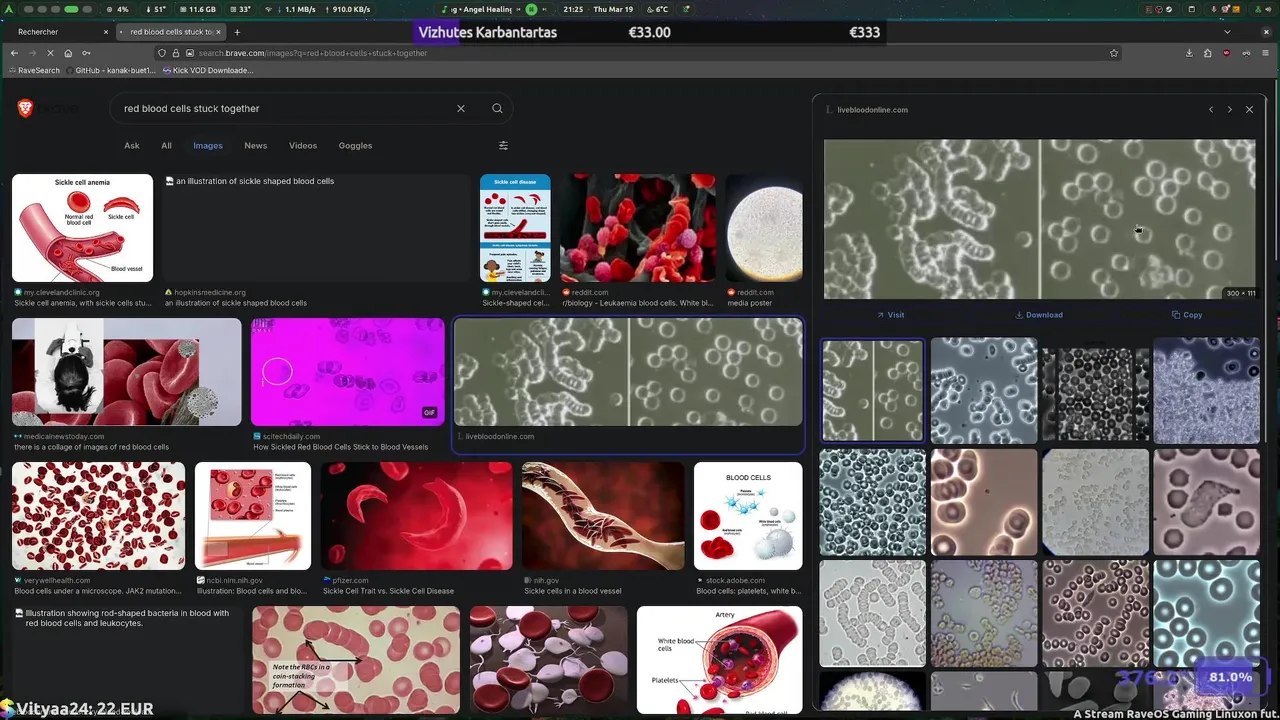Click the 6°C weather indicator in top bar
The image size is (1280, 720).
click(x=662, y=9)
